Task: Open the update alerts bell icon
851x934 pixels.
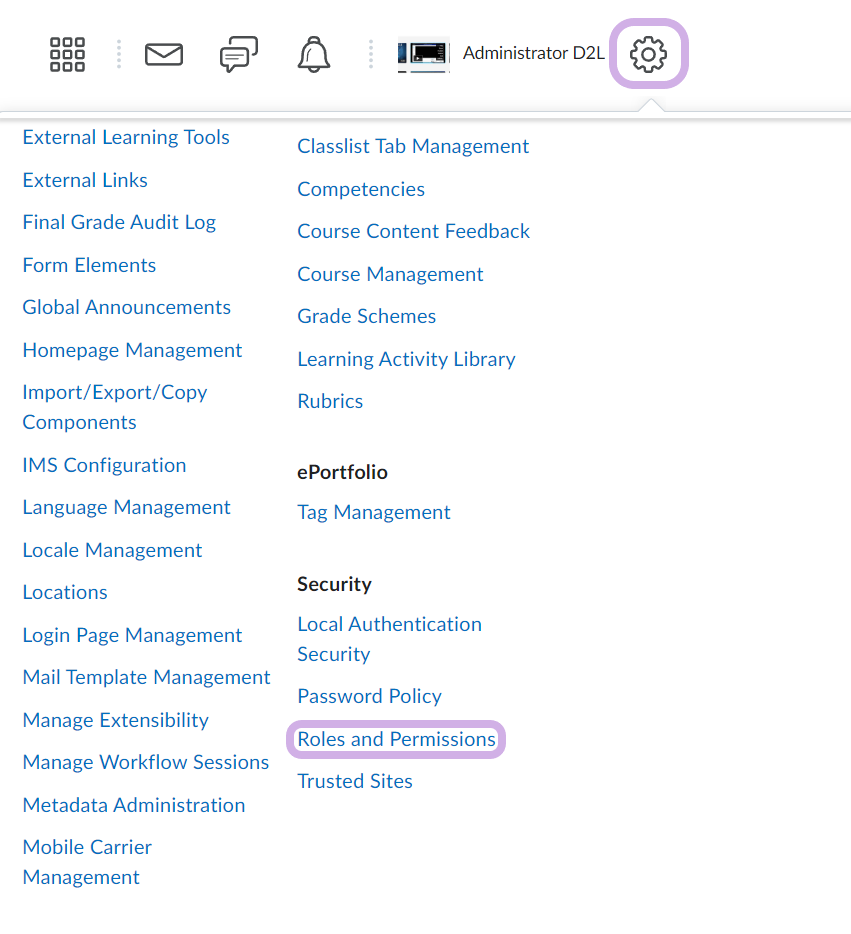Action: tap(314, 54)
